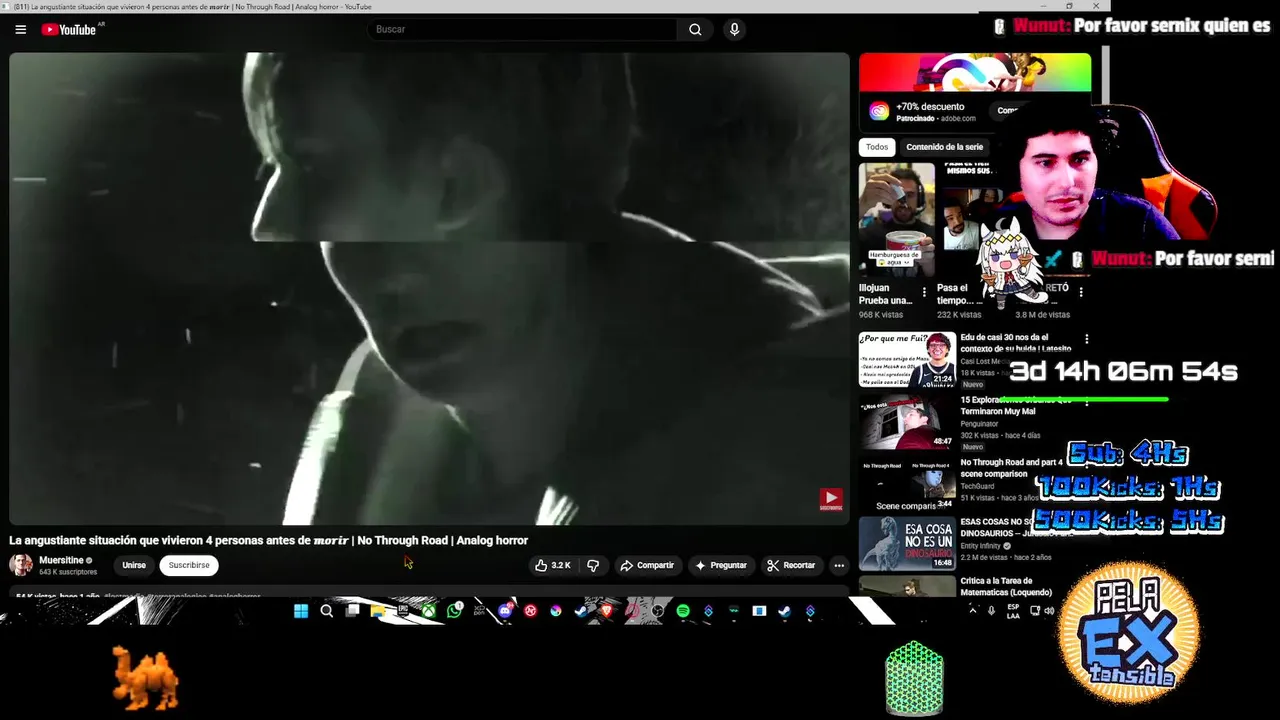Open the Xbox app in the taskbar
Viewport: 1280px width, 720px height.
pyautogui.click(x=429, y=611)
